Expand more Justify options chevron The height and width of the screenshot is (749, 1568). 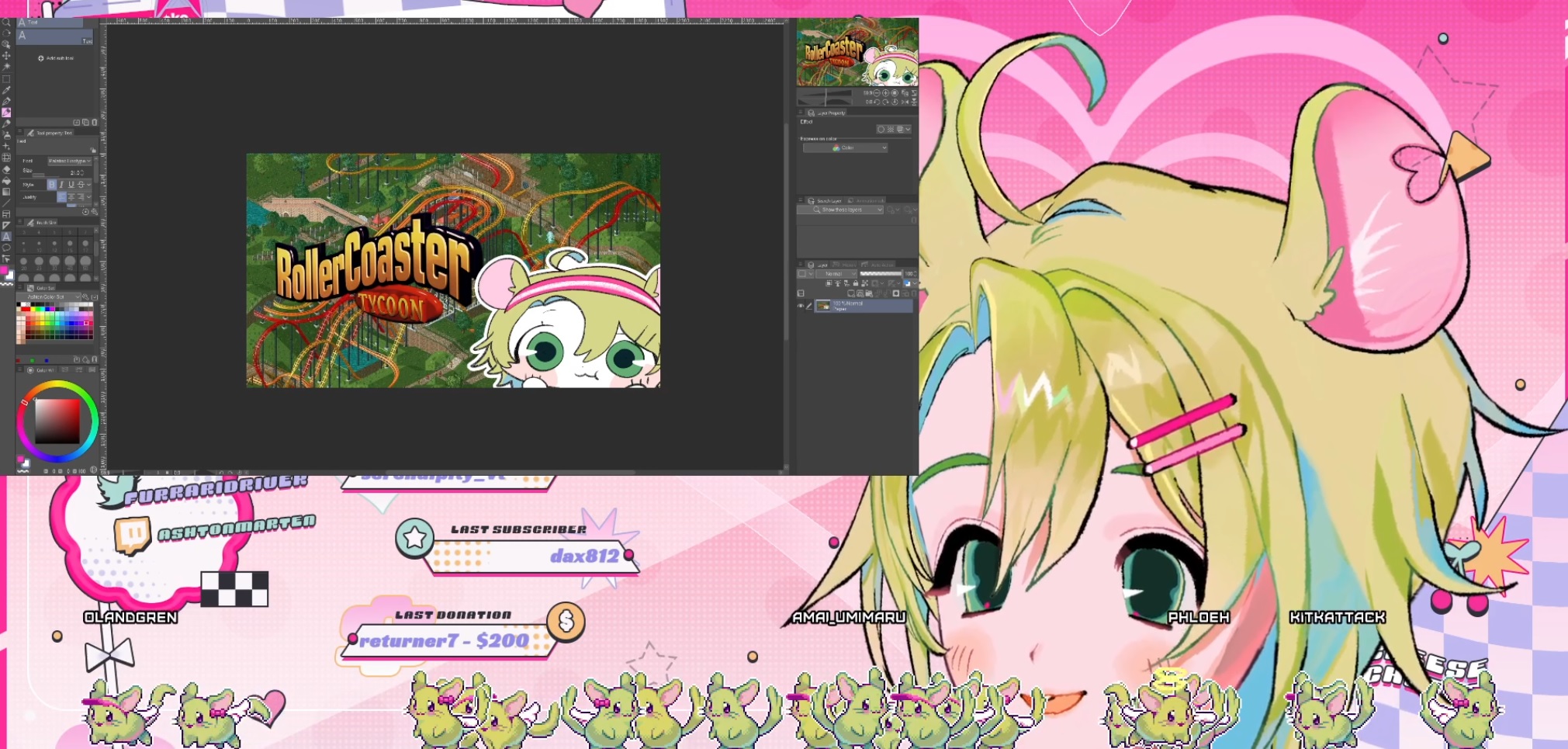(x=88, y=197)
